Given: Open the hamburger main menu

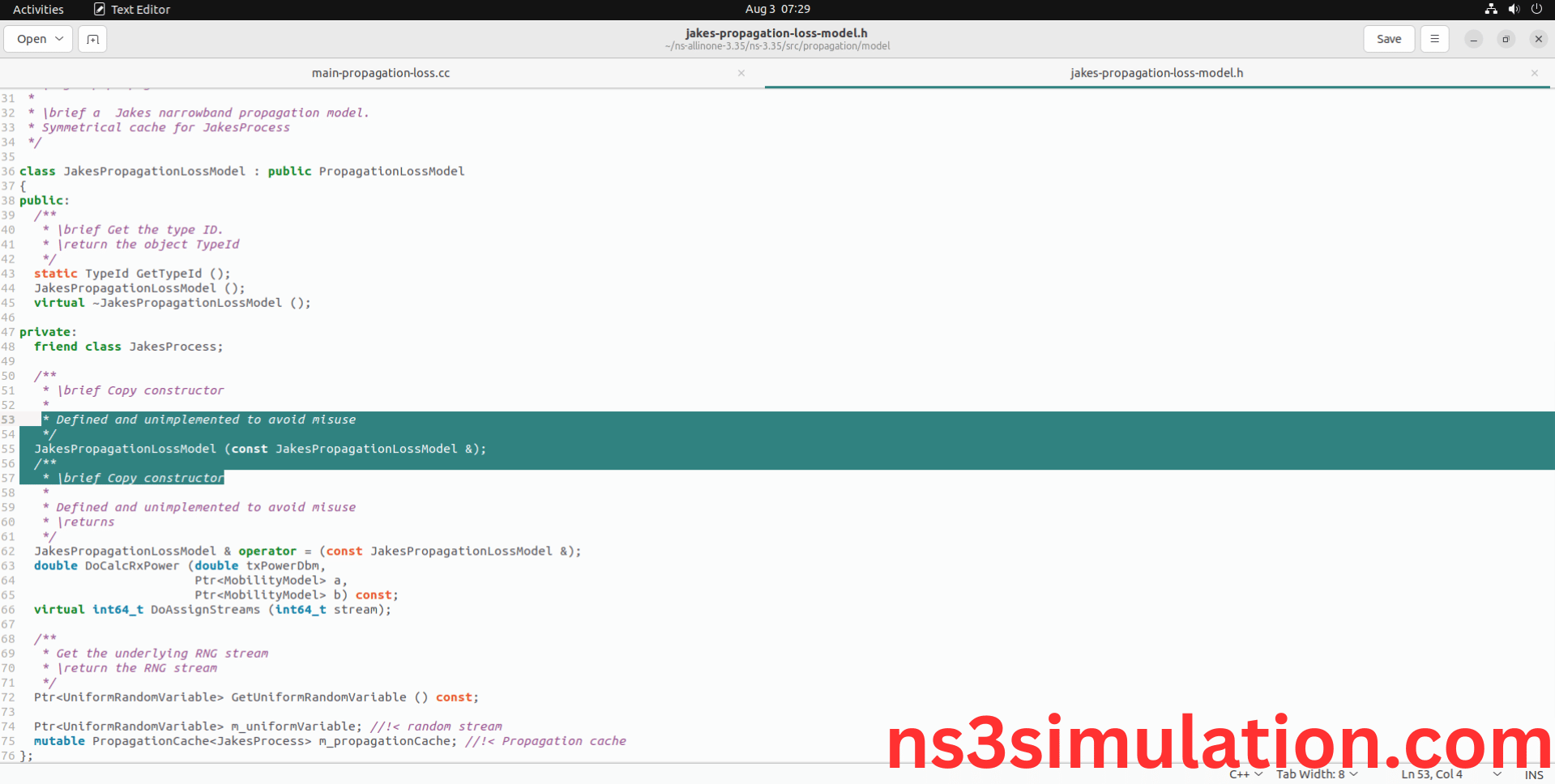Looking at the screenshot, I should click(1434, 38).
